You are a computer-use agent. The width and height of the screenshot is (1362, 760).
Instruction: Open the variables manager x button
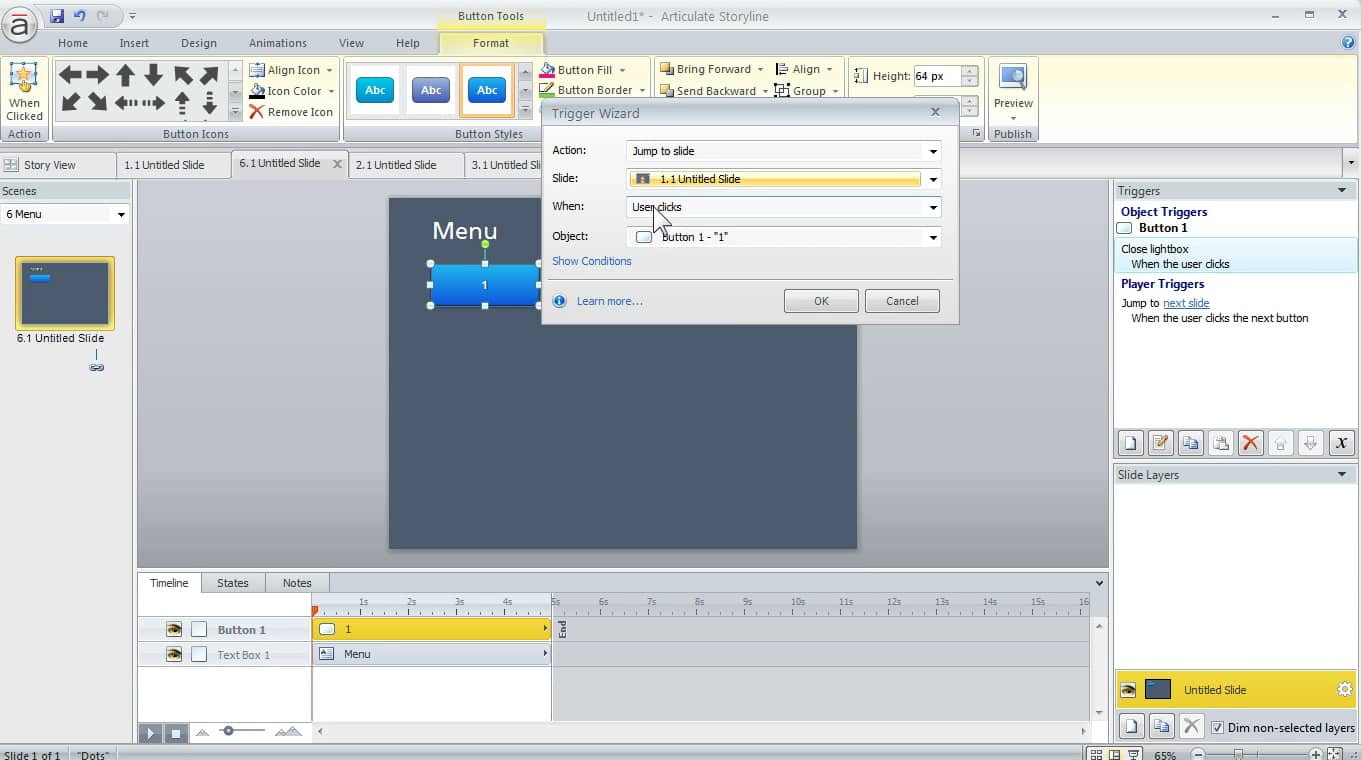[x=1341, y=443]
